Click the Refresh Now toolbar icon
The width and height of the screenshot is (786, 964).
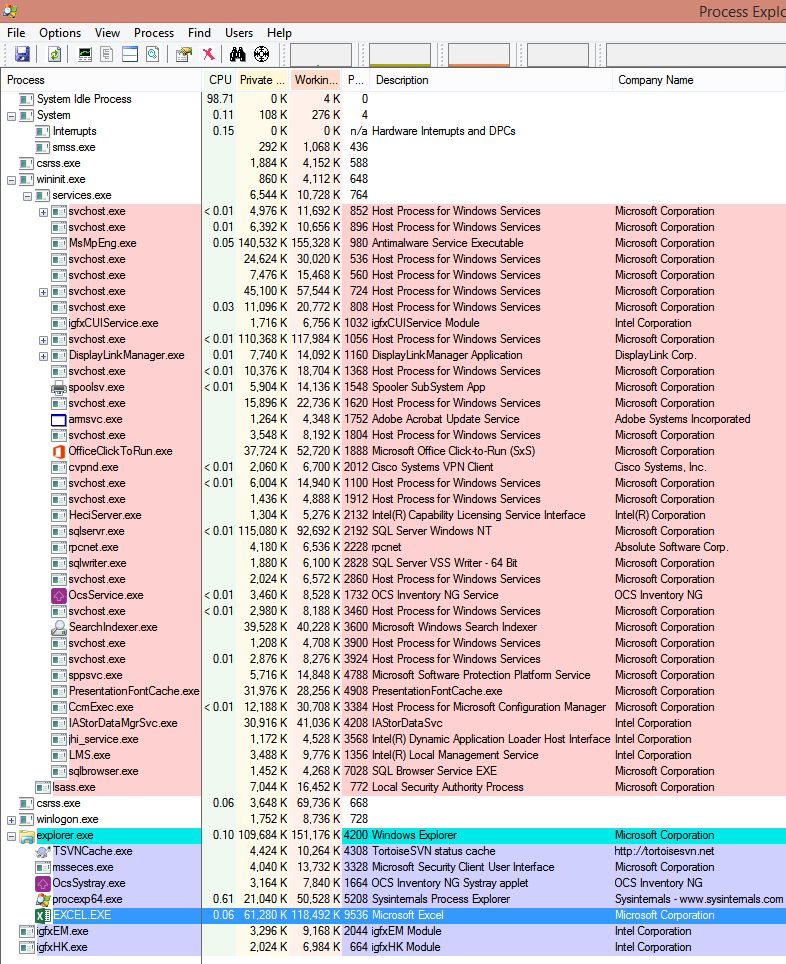pyautogui.click(x=54, y=54)
